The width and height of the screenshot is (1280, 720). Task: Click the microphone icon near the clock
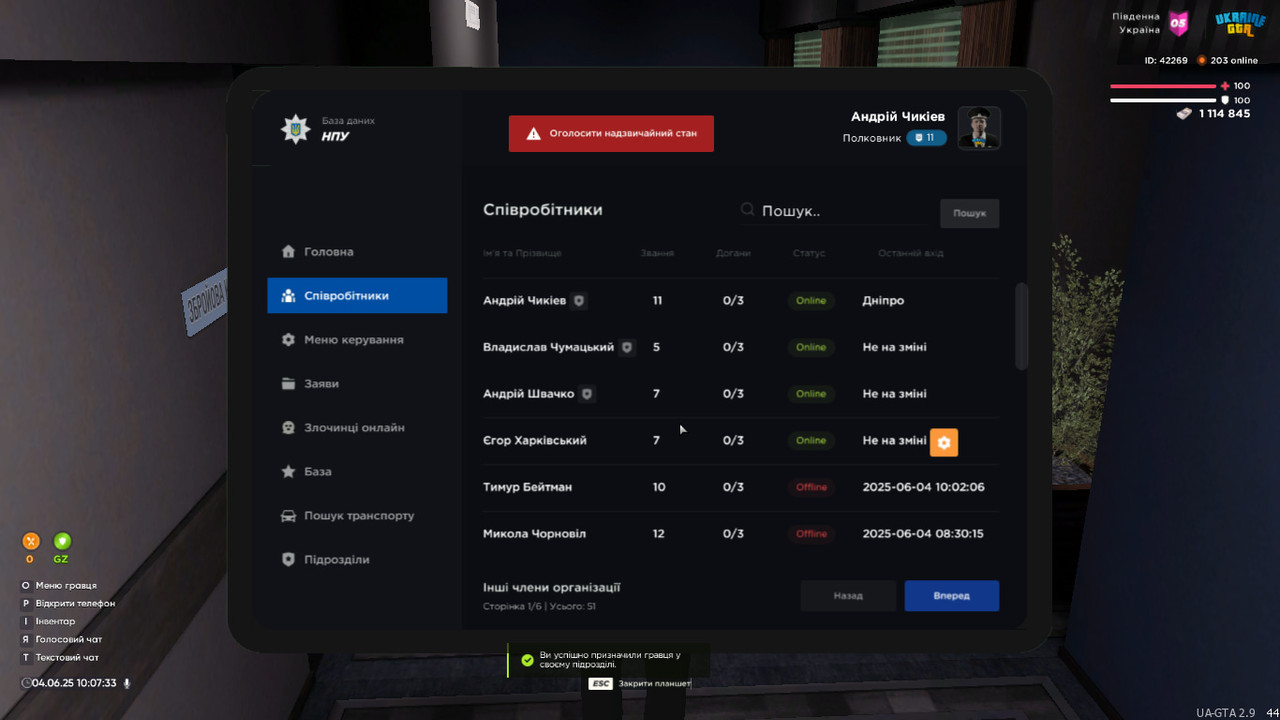point(127,683)
